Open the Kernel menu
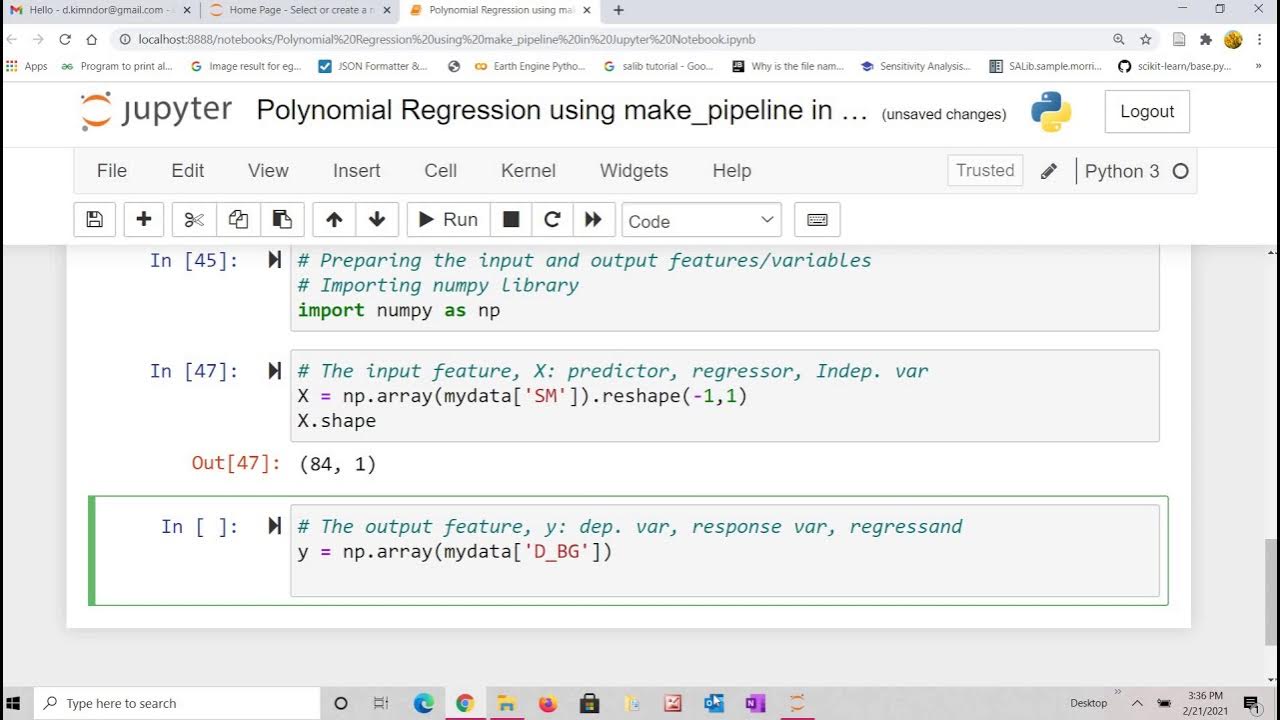The width and height of the screenshot is (1280, 720). tap(528, 171)
